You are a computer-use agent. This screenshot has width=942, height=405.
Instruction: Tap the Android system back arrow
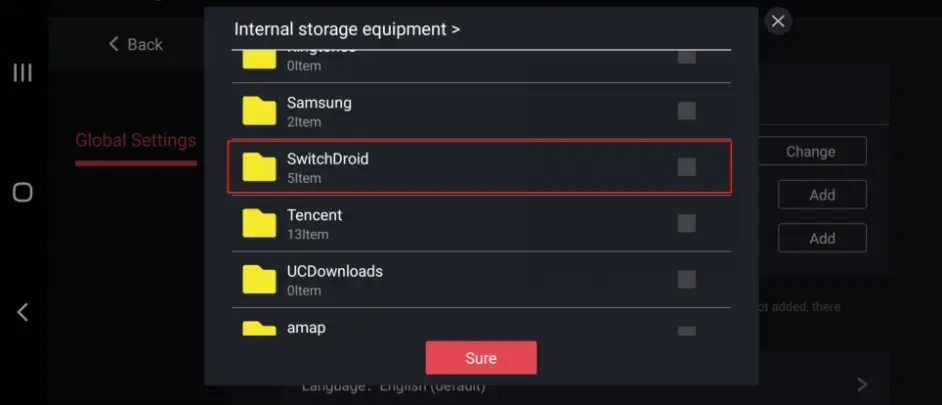(22, 312)
